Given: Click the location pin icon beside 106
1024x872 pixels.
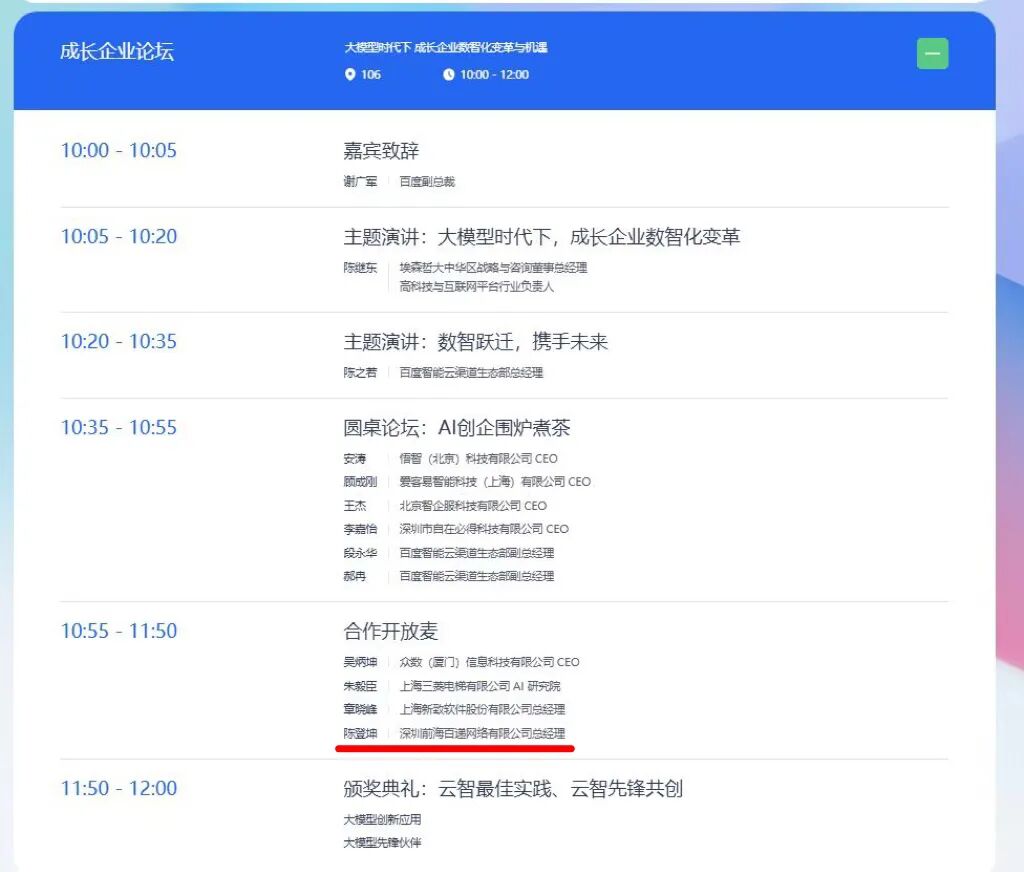Looking at the screenshot, I should coord(350,74).
